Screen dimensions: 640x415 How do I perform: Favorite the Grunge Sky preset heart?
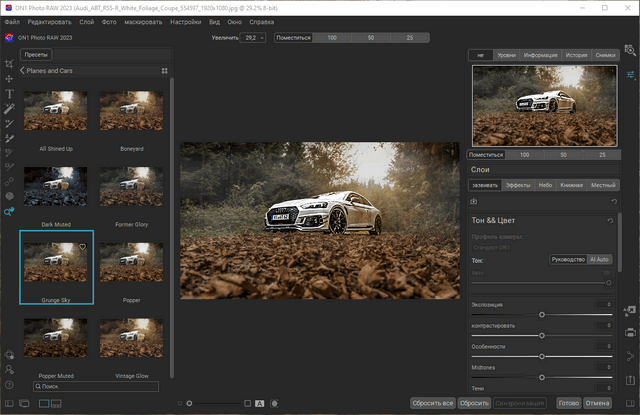83,246
